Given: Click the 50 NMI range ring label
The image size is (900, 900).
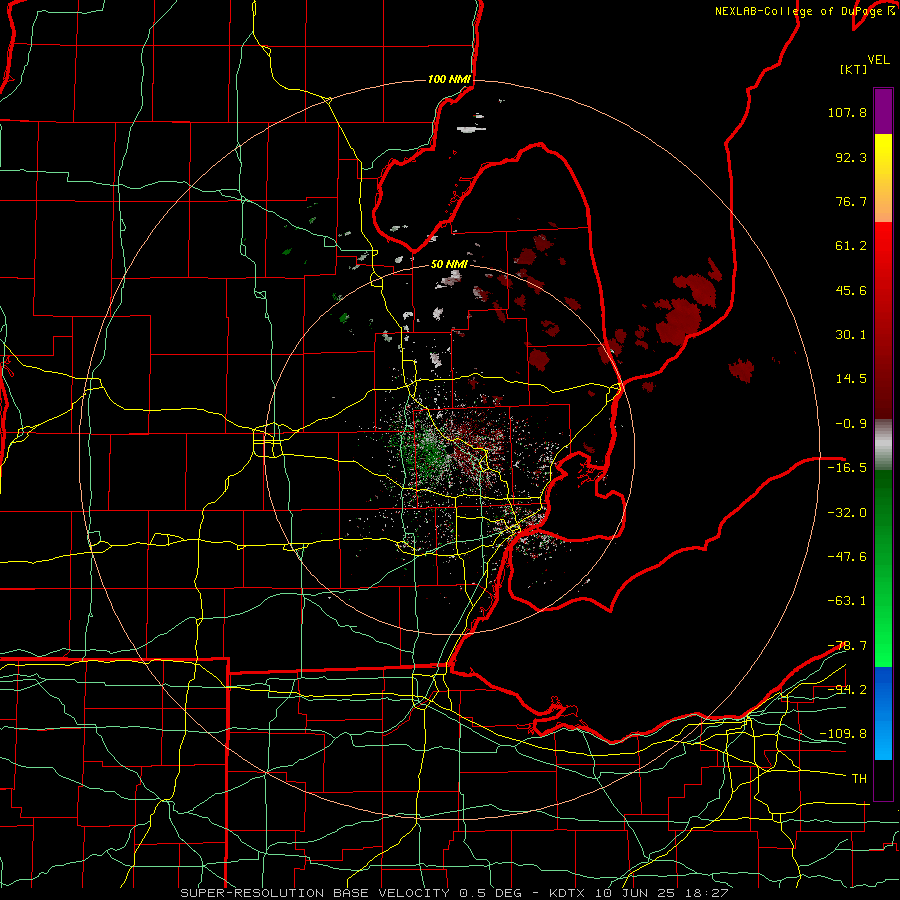Looking at the screenshot, I should (x=449, y=264).
